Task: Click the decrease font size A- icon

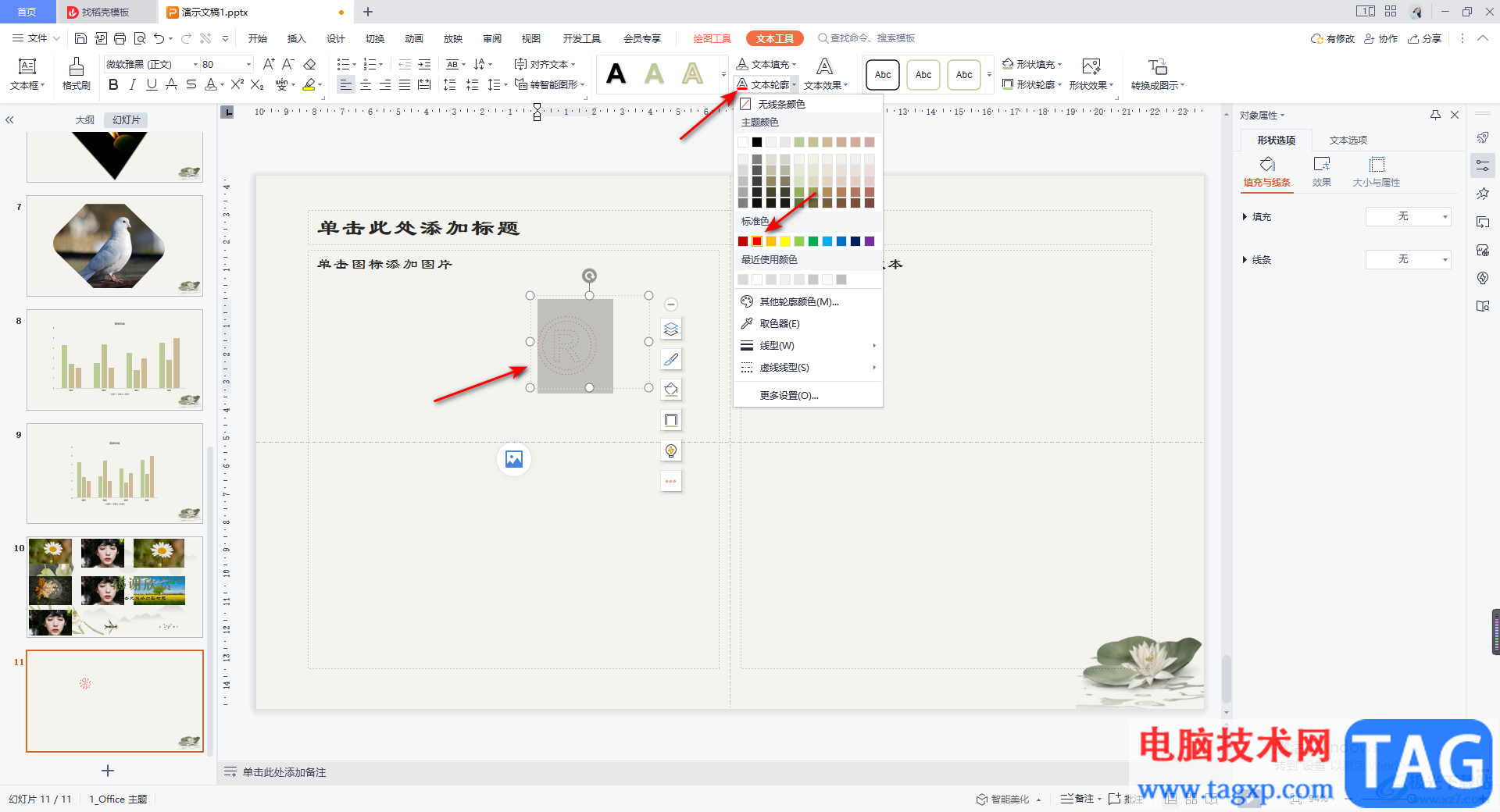Action: [x=288, y=64]
